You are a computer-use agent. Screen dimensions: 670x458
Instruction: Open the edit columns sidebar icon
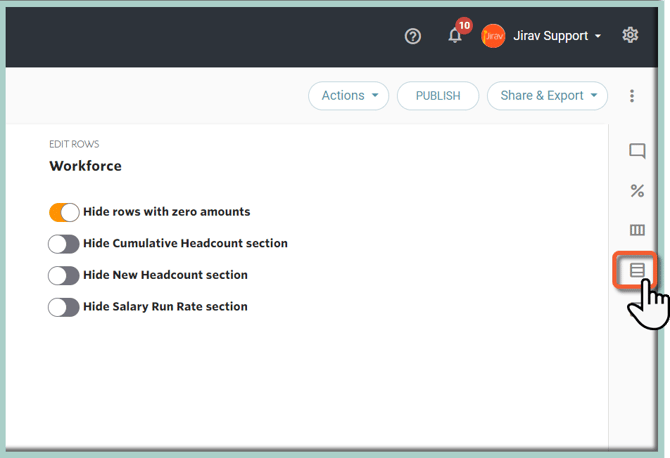pyautogui.click(x=637, y=230)
